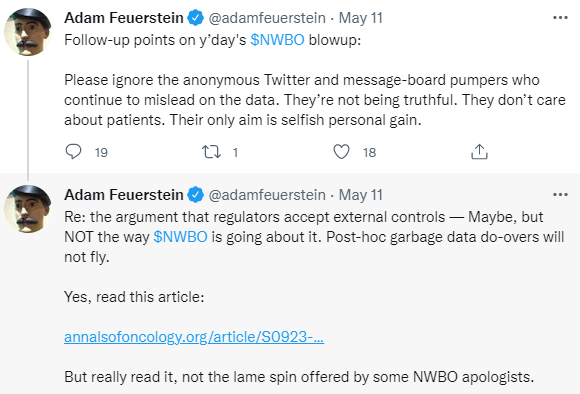Click May 11 timestamp of second tweet
The height and width of the screenshot is (394, 580).
[361, 195]
